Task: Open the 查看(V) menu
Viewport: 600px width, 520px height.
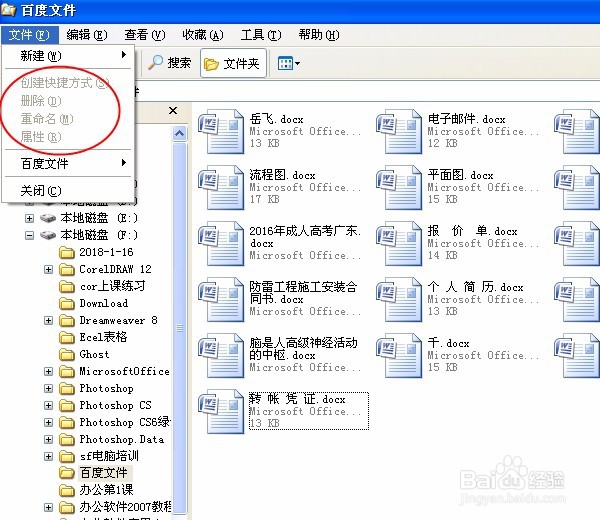Action: (x=145, y=35)
